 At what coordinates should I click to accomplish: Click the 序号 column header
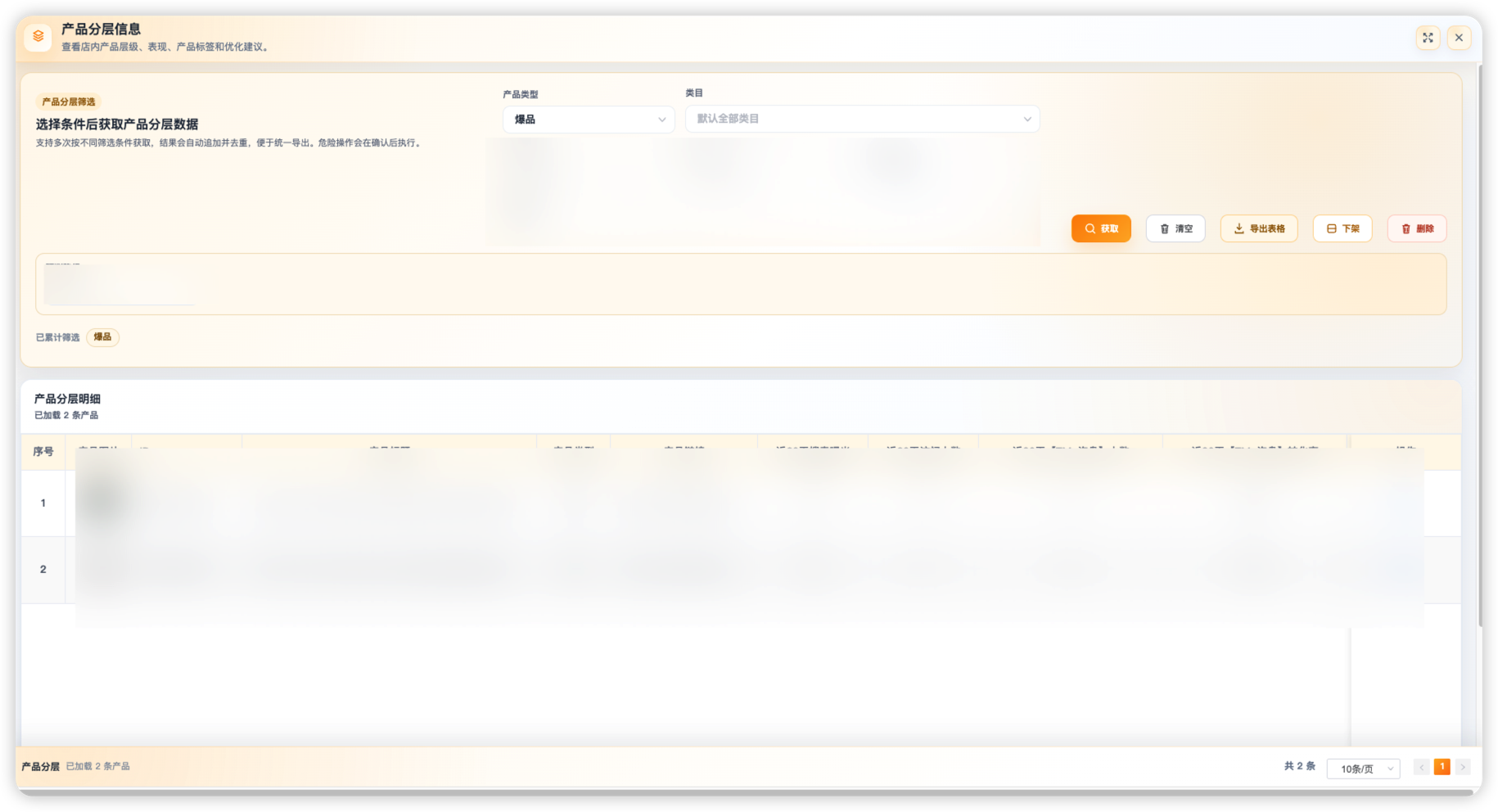(43, 452)
